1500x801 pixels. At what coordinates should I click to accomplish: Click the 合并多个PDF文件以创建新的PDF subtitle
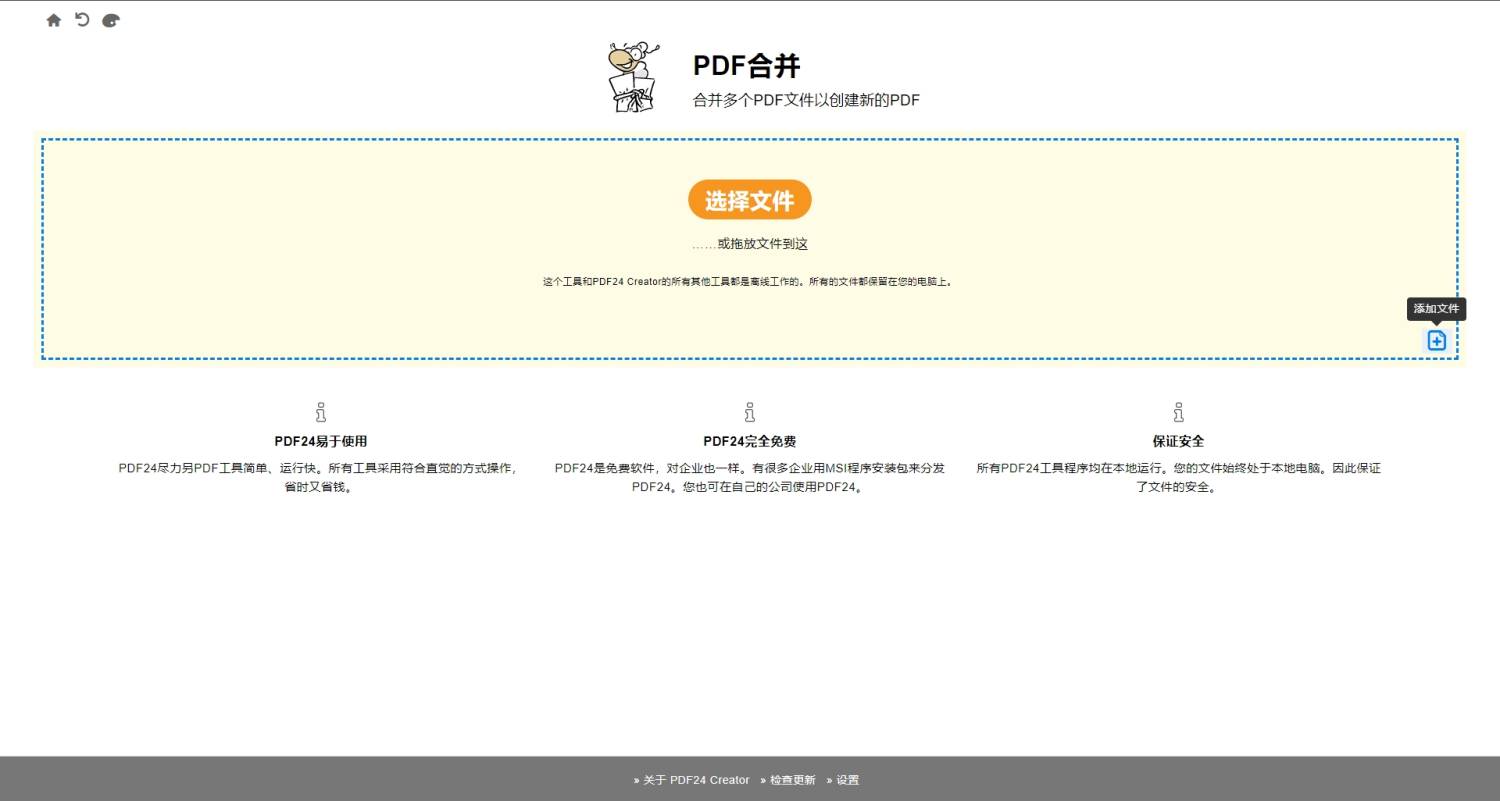point(806,100)
